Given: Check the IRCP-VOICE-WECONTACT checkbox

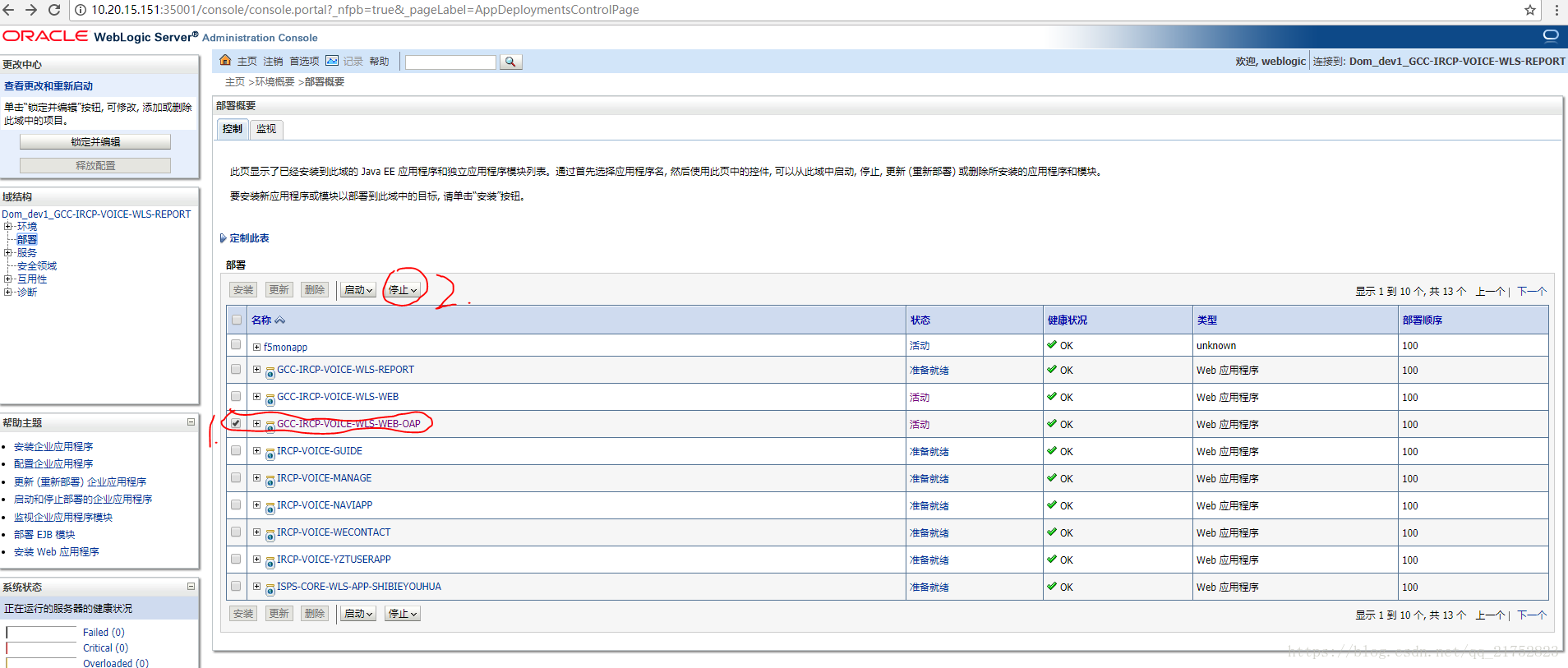Looking at the screenshot, I should (x=236, y=532).
